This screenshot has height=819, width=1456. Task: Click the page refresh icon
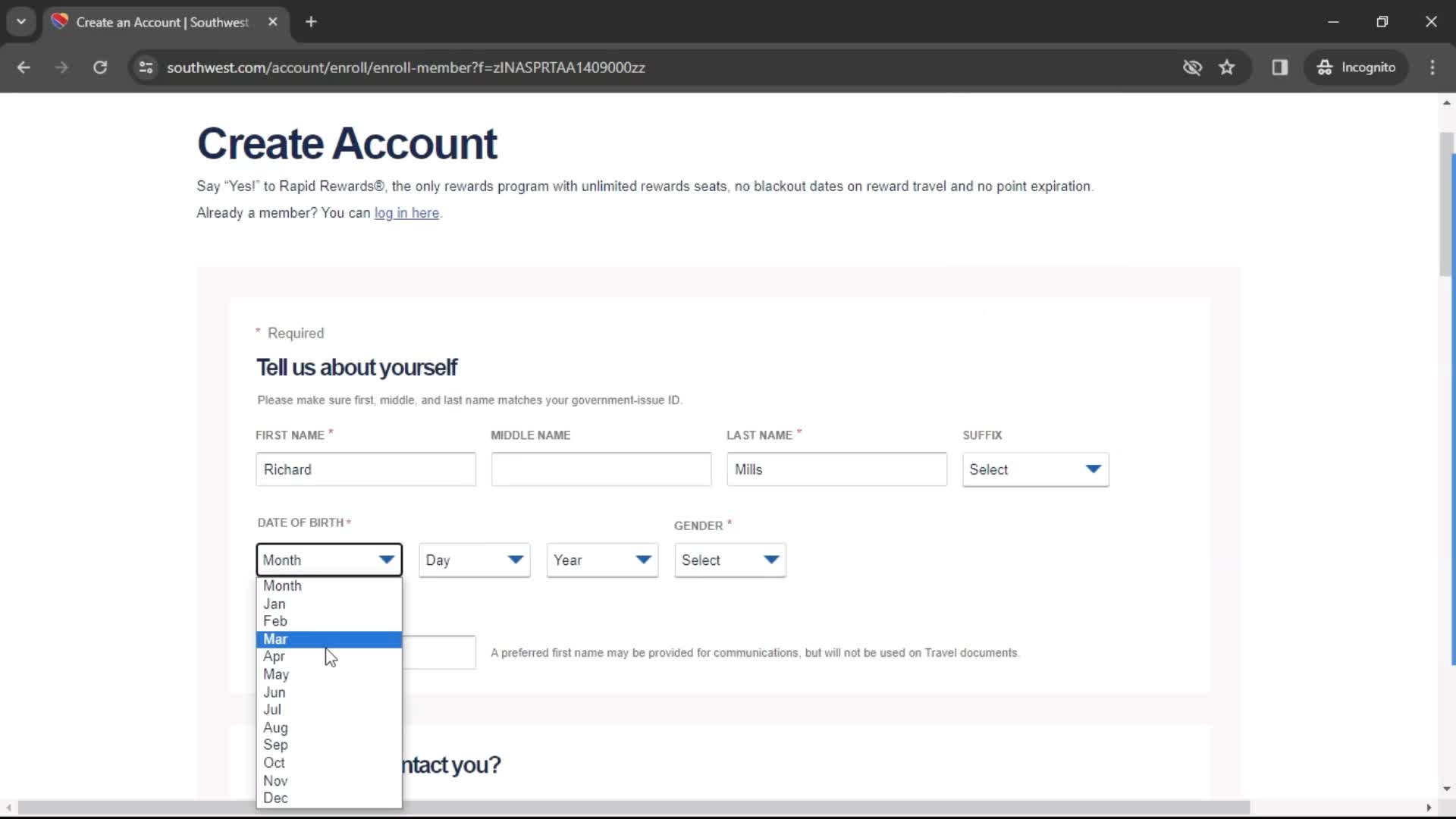click(99, 67)
